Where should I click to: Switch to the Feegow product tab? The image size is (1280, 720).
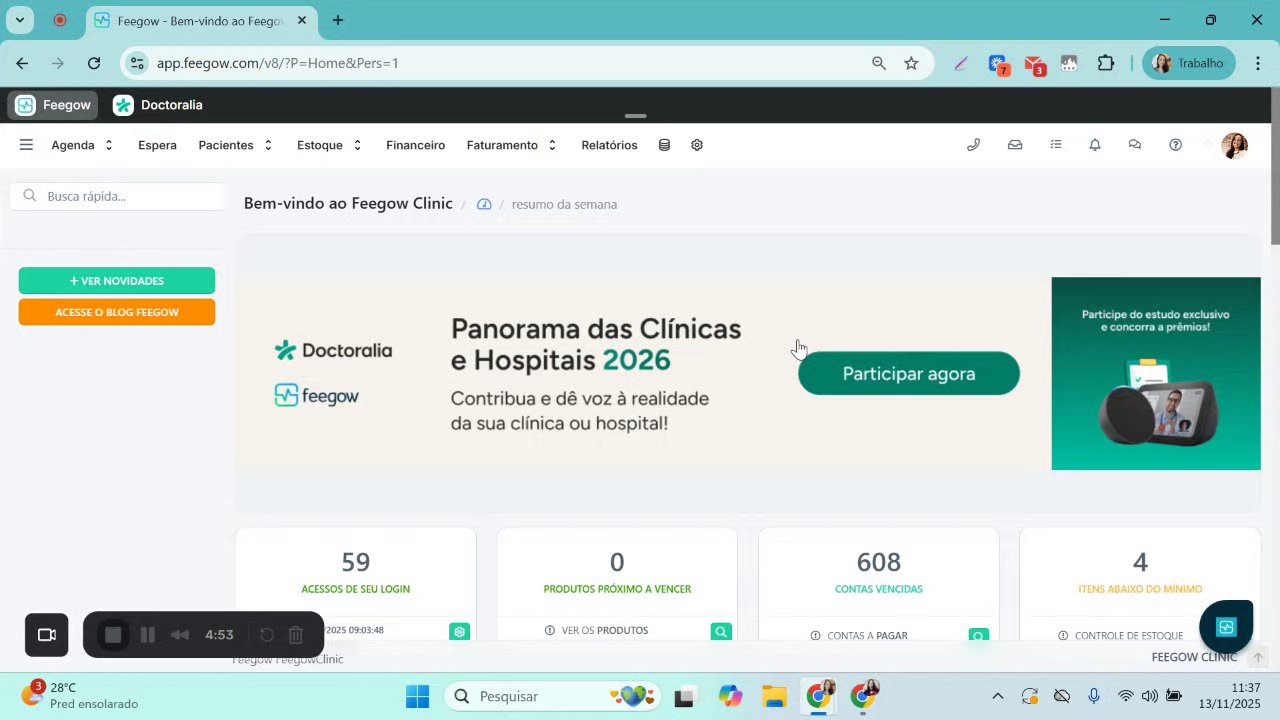click(53, 105)
